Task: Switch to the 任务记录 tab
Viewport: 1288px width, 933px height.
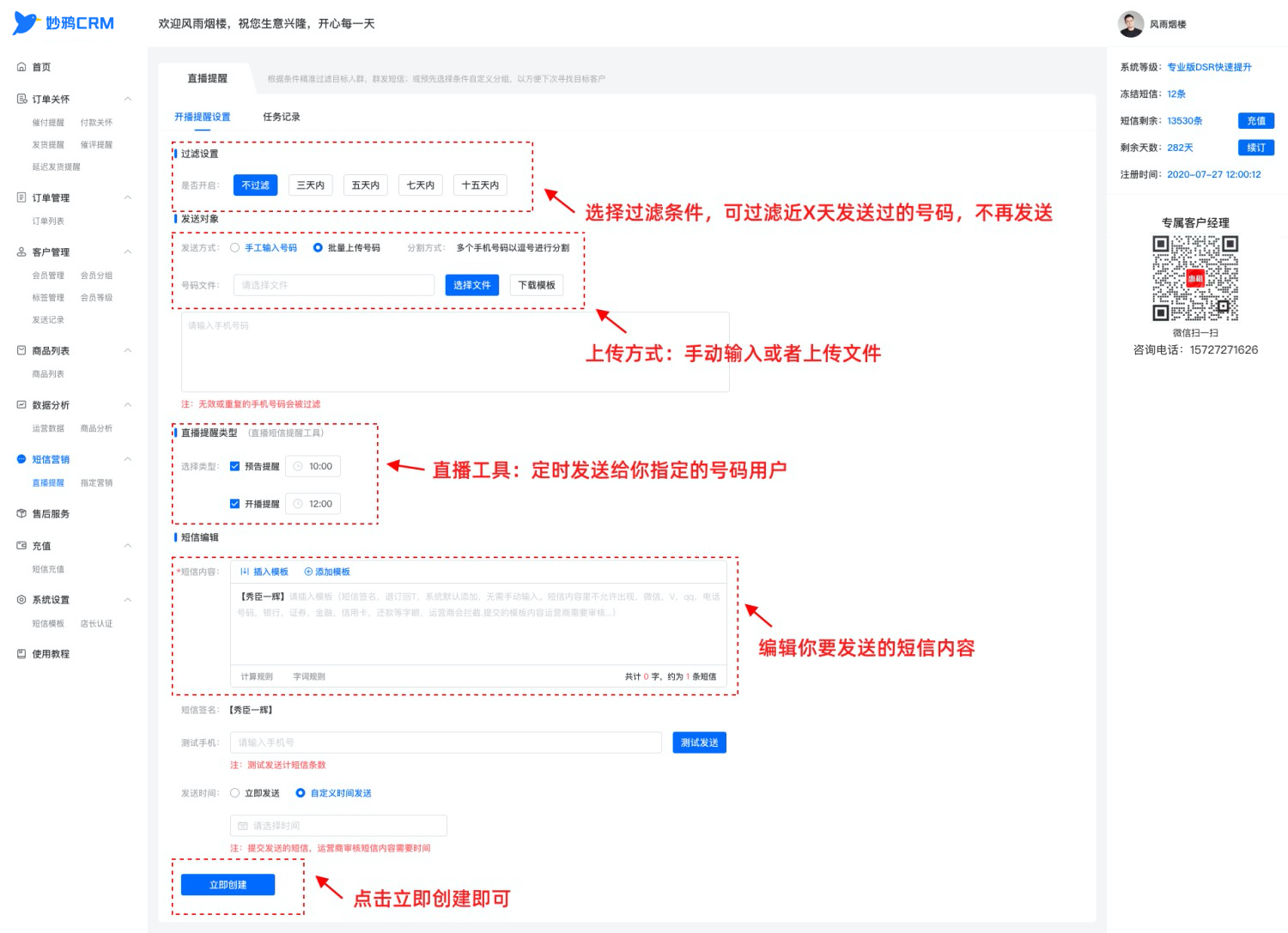Action: [x=282, y=118]
